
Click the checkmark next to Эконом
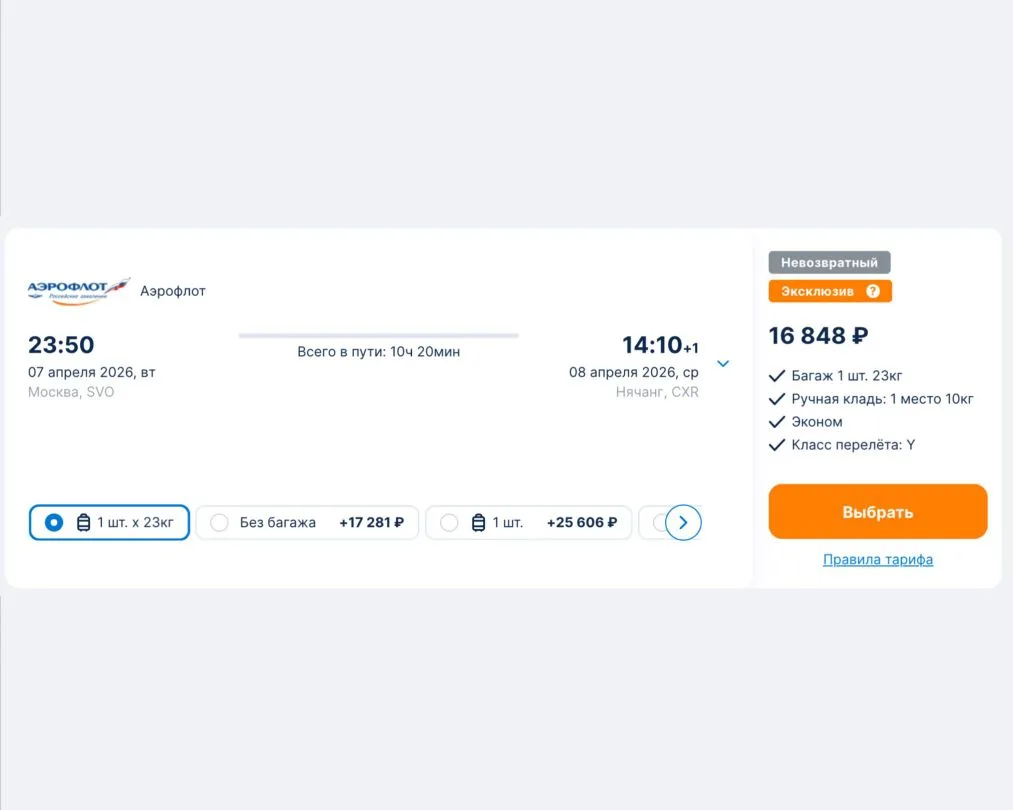777,422
